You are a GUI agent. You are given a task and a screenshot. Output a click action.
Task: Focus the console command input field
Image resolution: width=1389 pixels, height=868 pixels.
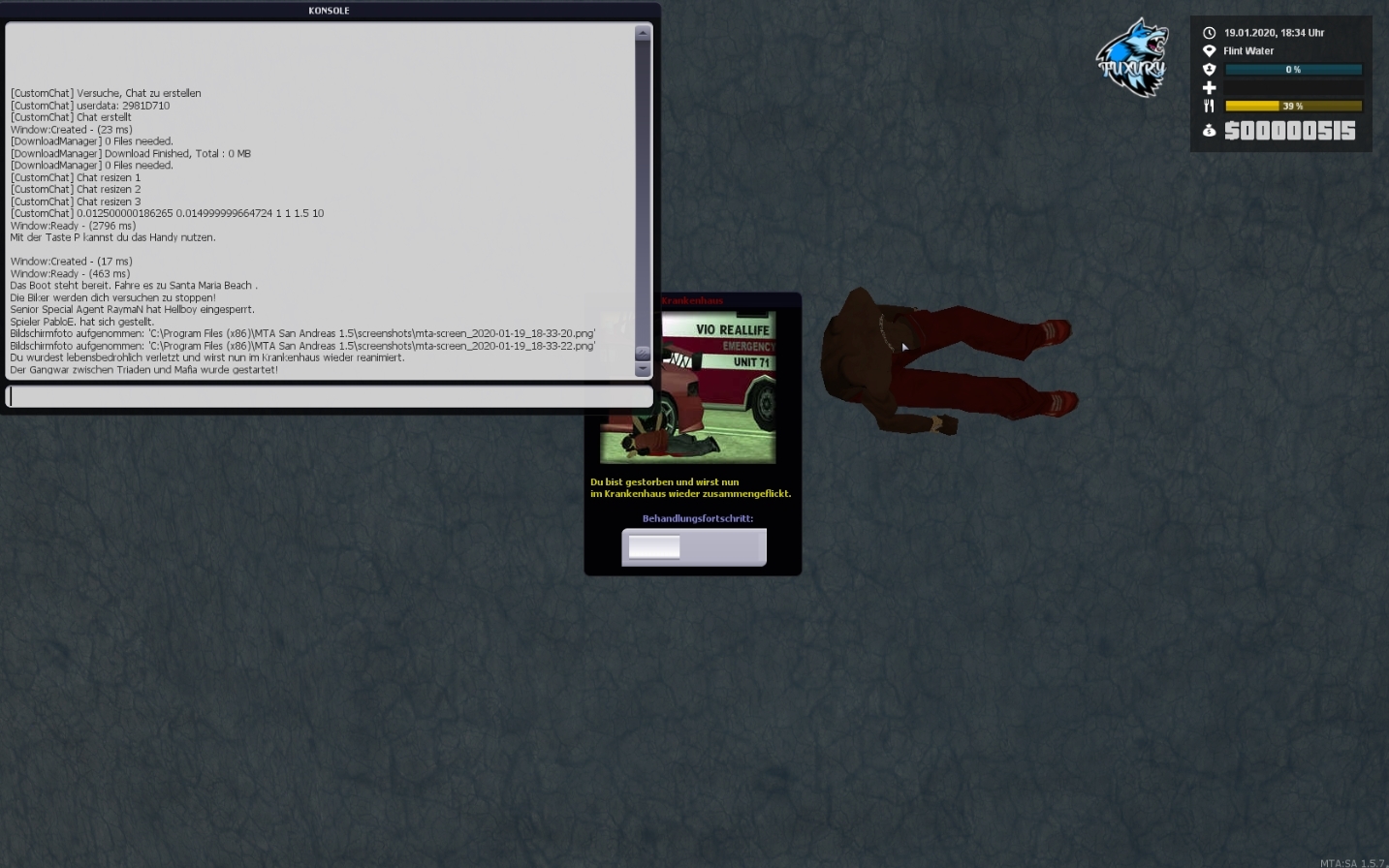[x=329, y=396]
